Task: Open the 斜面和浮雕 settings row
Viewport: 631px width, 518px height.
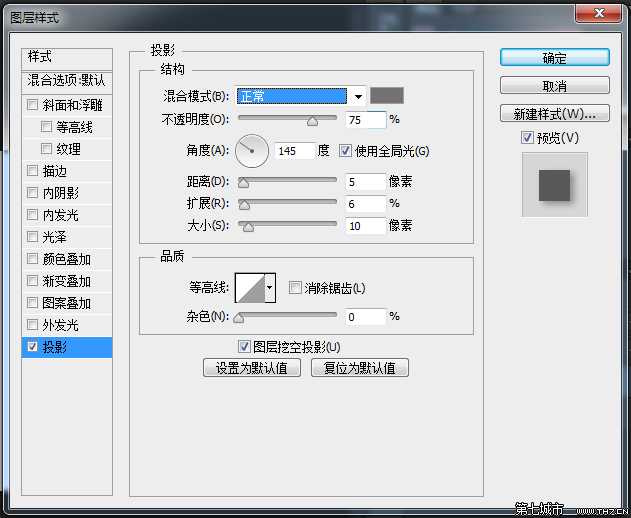Action: pos(67,105)
